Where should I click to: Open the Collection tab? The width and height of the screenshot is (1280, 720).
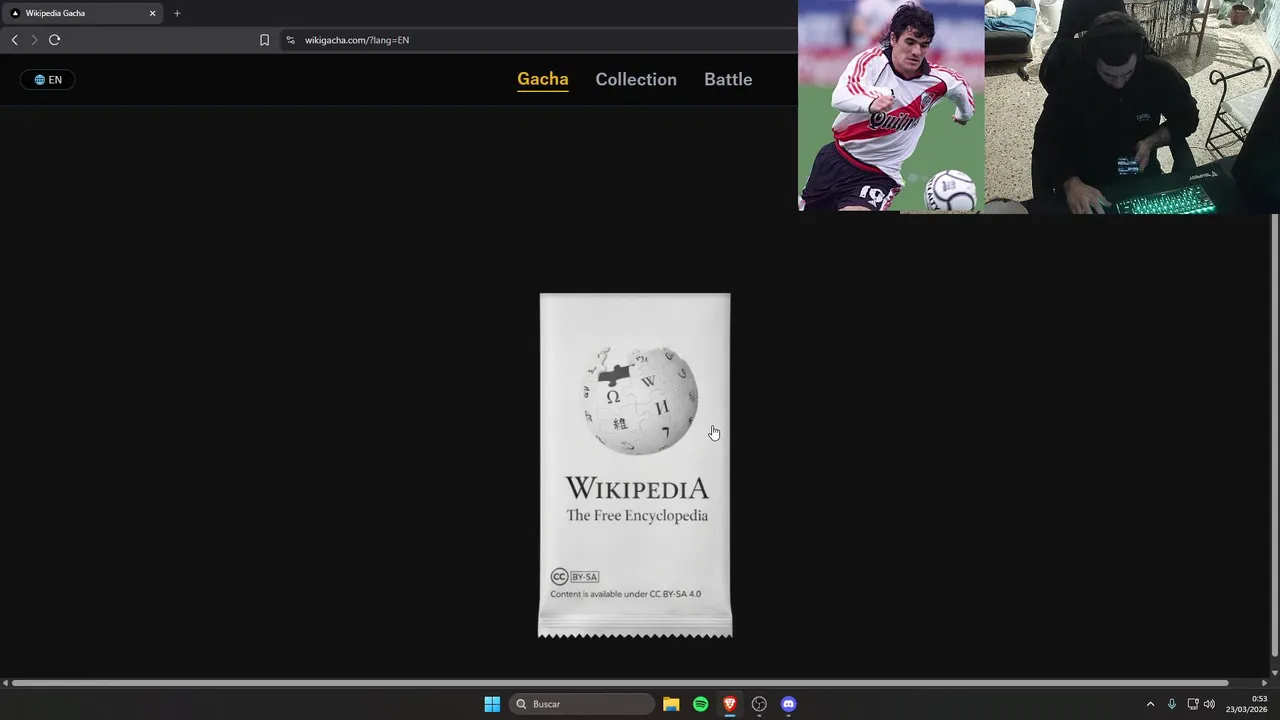(x=636, y=79)
